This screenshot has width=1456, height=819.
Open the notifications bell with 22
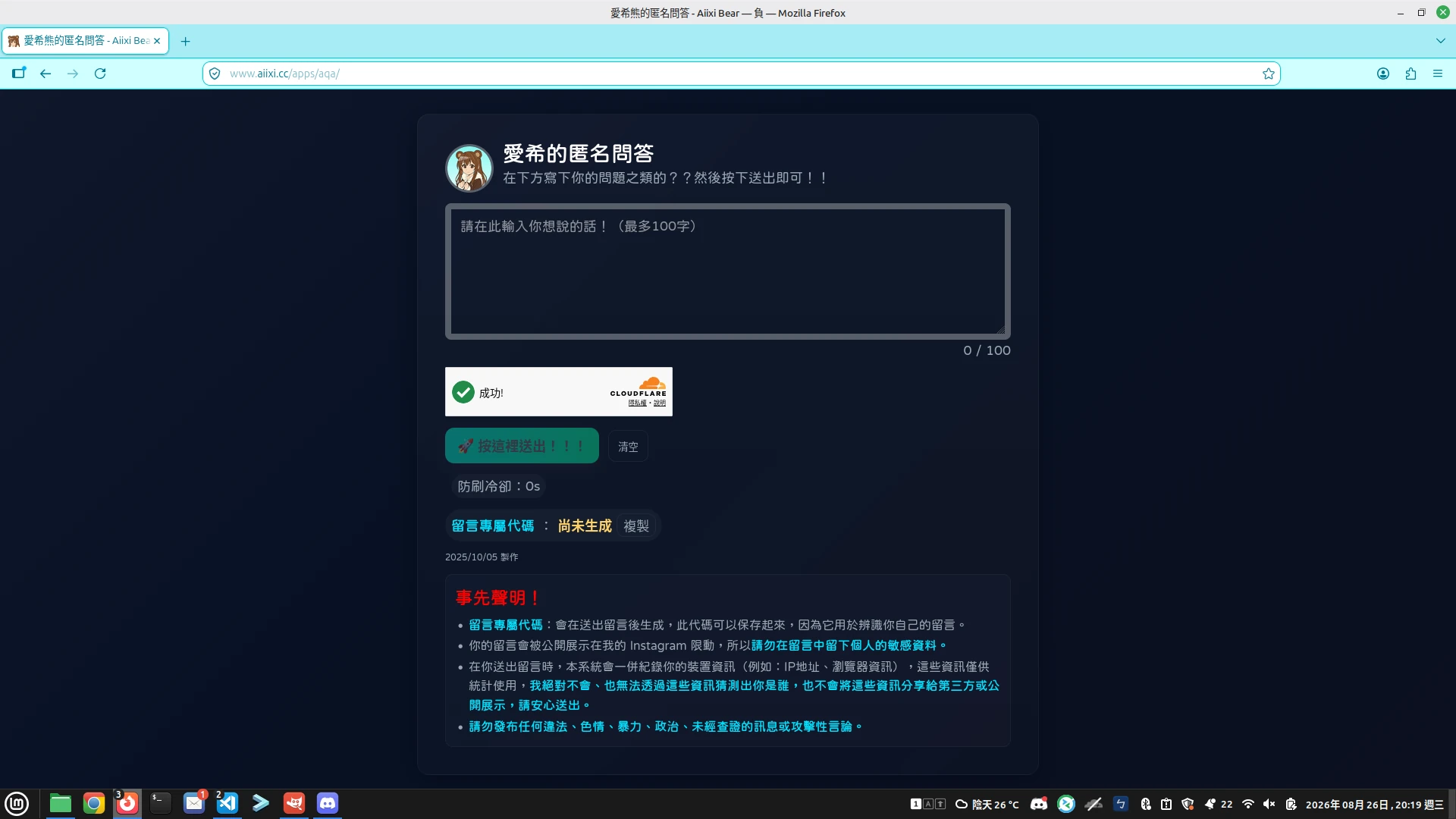coord(1218,804)
